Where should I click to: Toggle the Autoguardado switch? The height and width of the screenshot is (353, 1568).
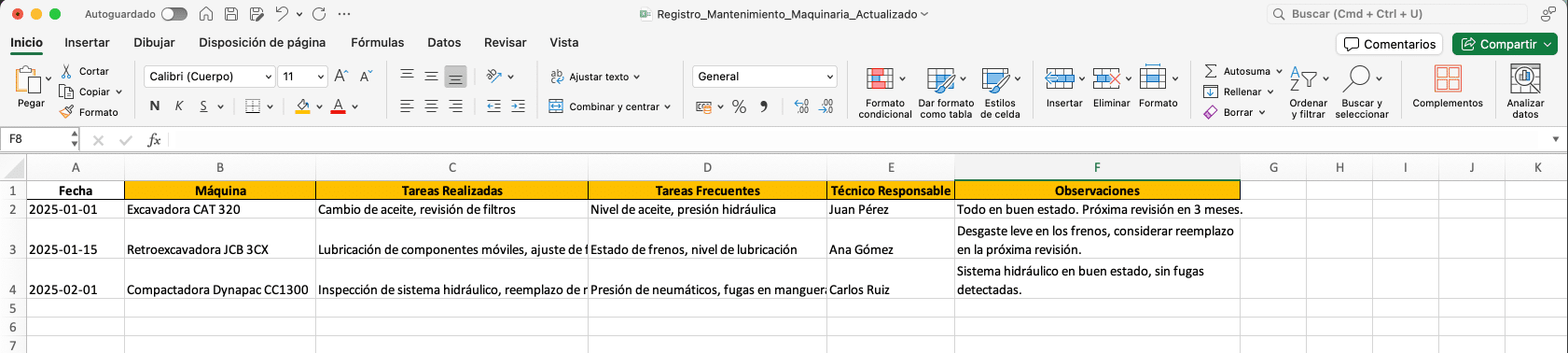(173, 14)
